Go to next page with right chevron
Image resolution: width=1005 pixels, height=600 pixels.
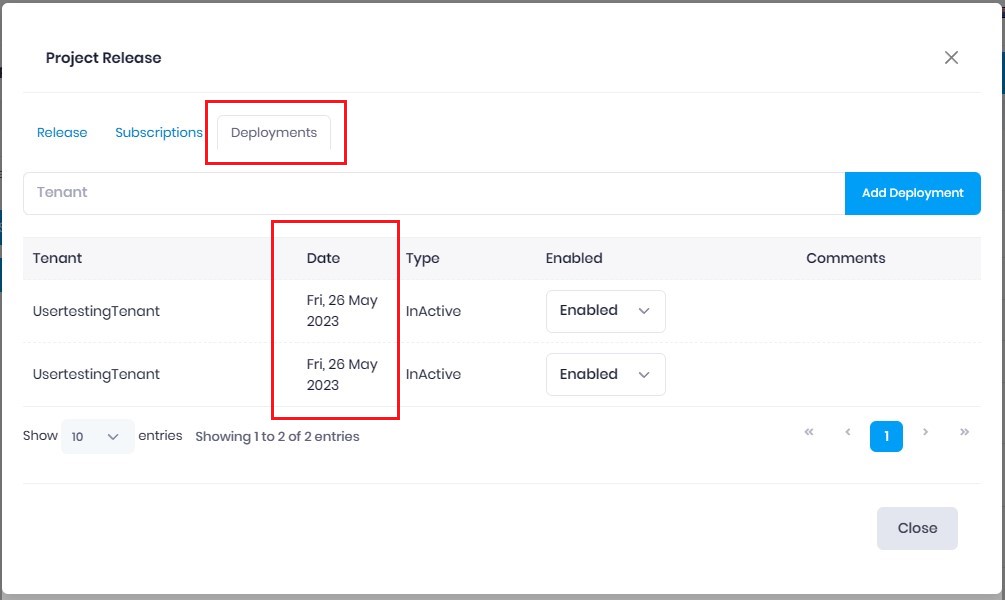[x=926, y=433]
